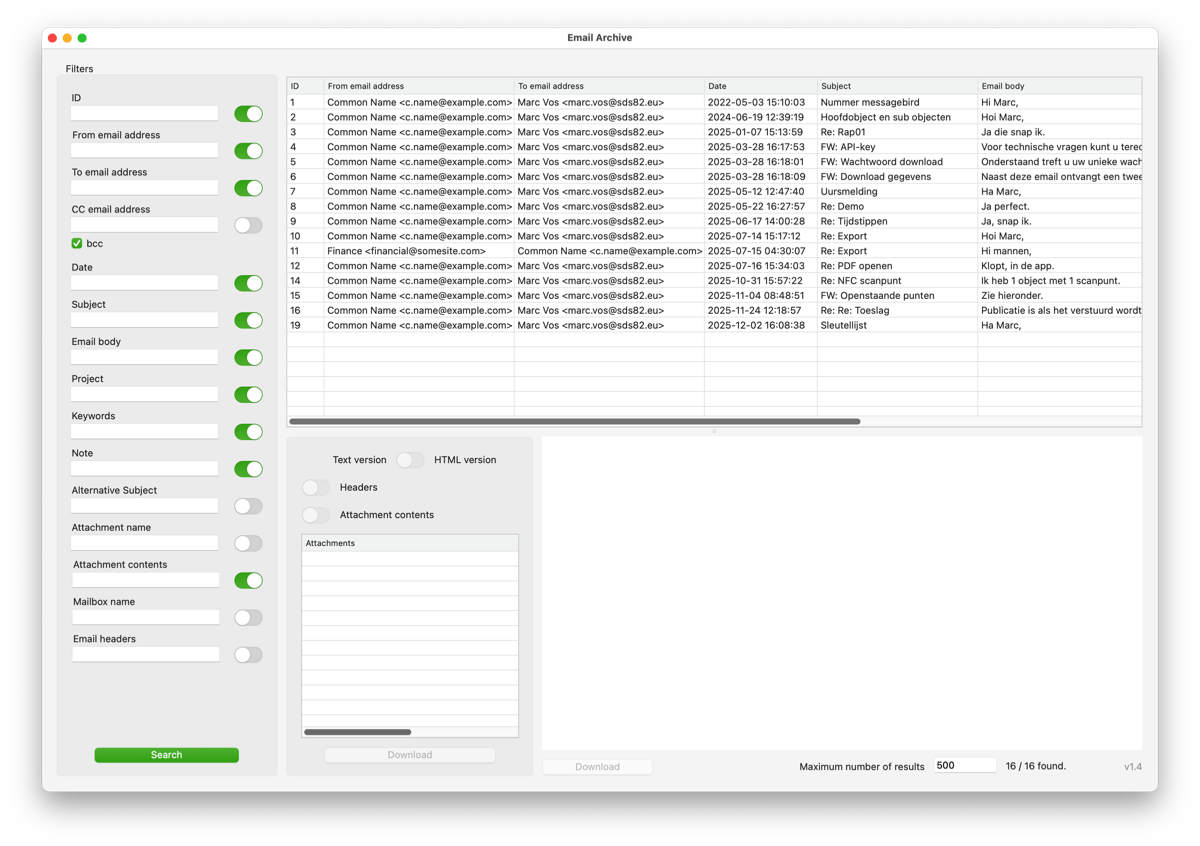
Task: Click the results table horizontal scrollbar
Action: 575,422
